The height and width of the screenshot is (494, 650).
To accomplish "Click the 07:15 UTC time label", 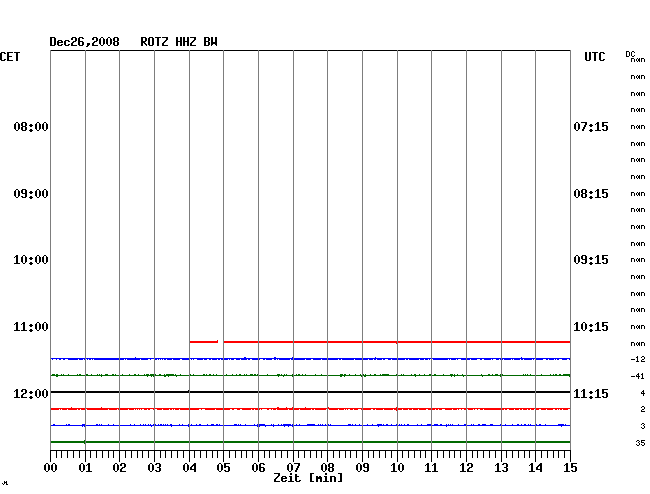I will [x=591, y=126].
